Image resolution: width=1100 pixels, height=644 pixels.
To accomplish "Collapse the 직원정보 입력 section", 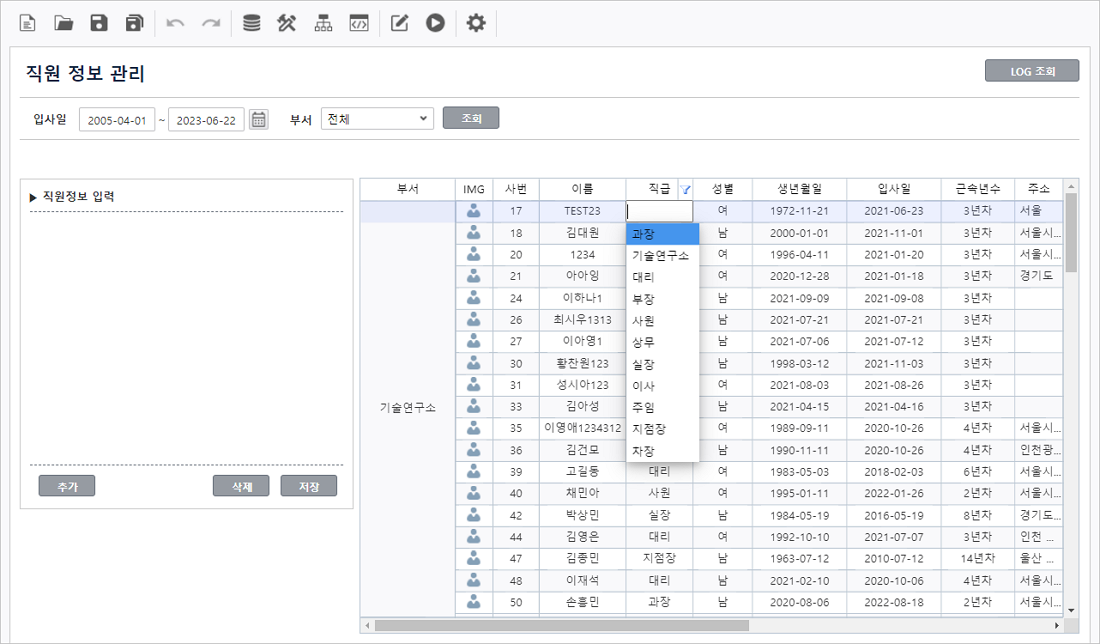I will point(33,197).
